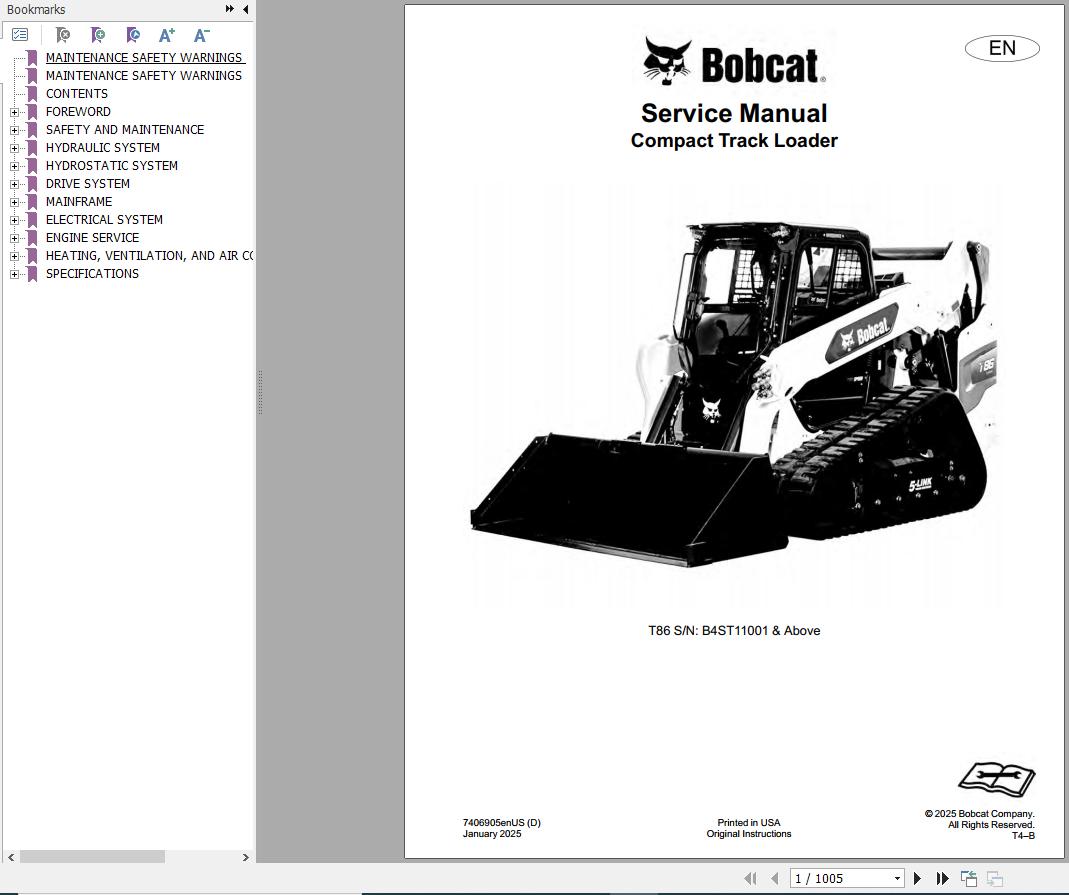Click the 'Service Manual' title text
This screenshot has width=1069, height=895.
point(734,113)
